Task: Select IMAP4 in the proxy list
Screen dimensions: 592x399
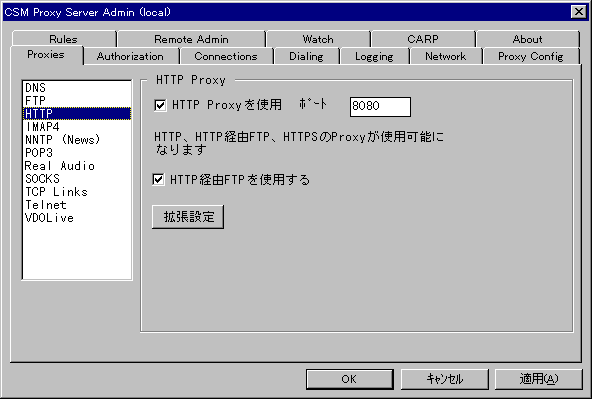Action: click(x=77, y=127)
